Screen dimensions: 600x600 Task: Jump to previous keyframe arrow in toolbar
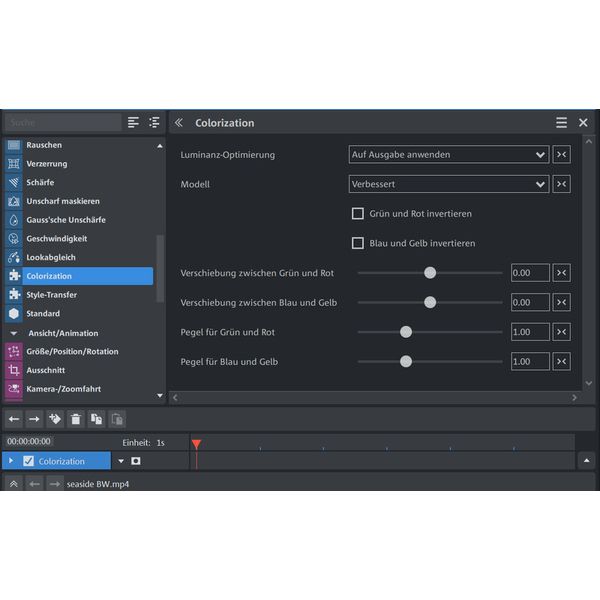(x=14, y=419)
